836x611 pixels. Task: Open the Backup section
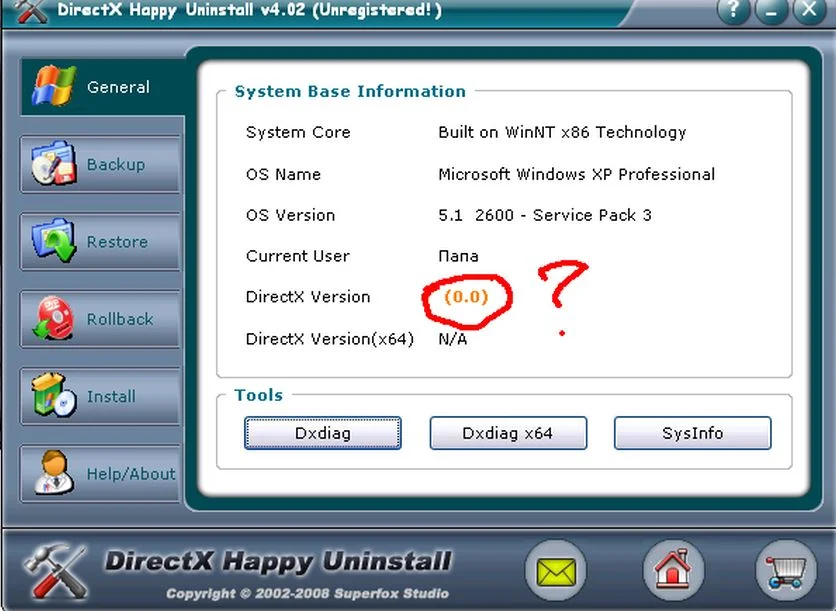pyautogui.click(x=100, y=164)
